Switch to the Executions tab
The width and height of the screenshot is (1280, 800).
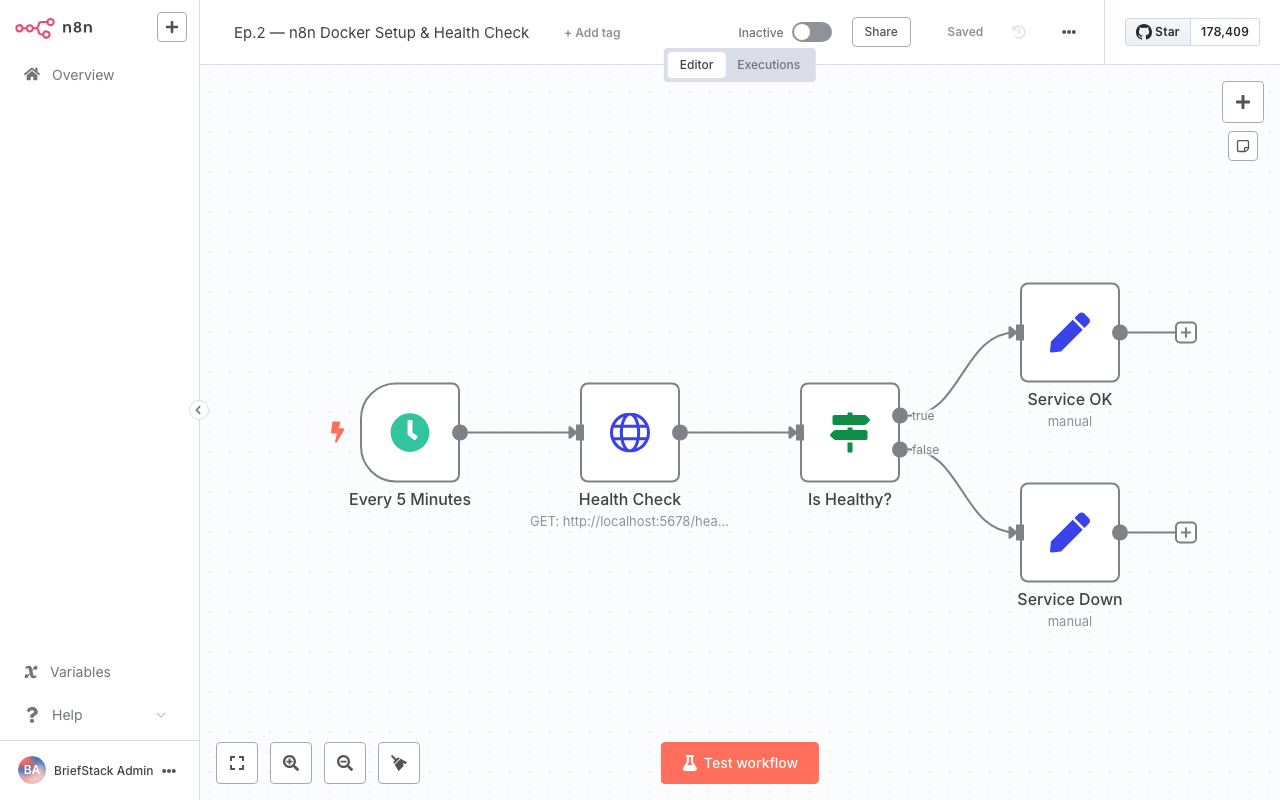point(768,64)
